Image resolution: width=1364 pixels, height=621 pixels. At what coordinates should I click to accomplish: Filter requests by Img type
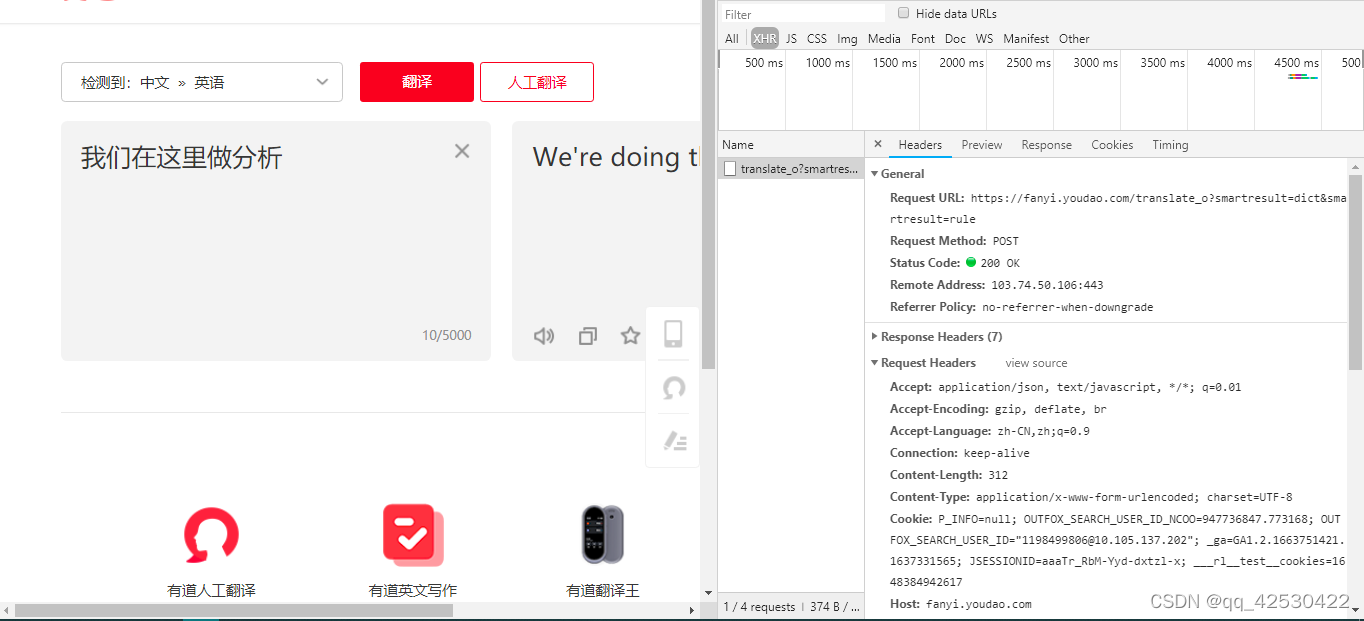coord(847,39)
